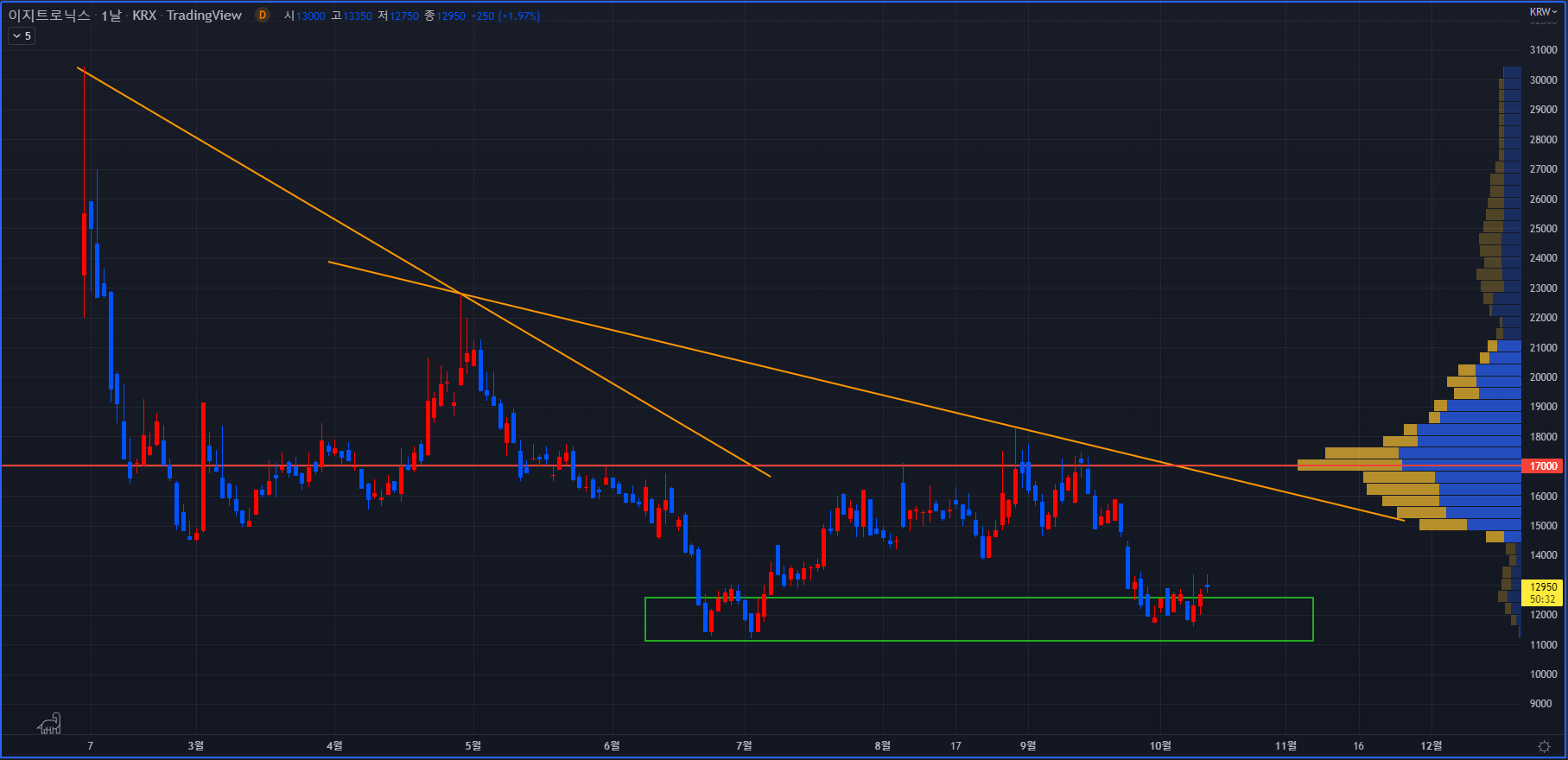This screenshot has width=1568, height=760.
Task: Click the low value 12750
Action: pos(404,16)
